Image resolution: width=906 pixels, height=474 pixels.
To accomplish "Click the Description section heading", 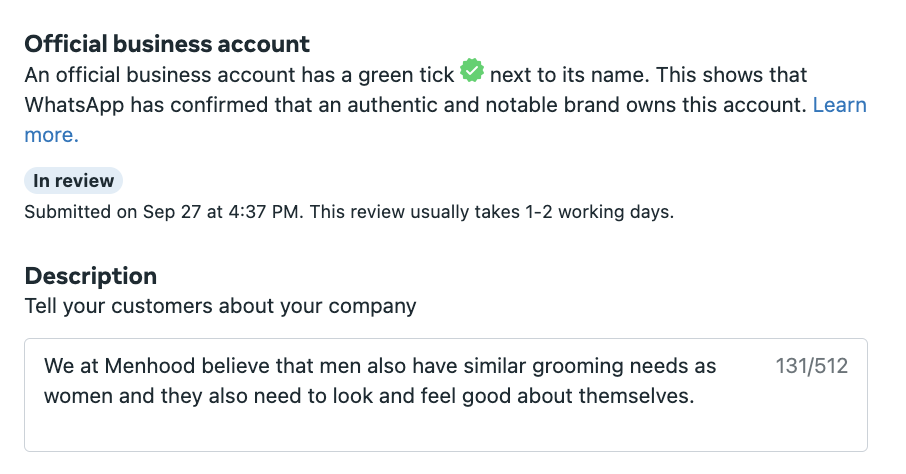I will [x=91, y=276].
